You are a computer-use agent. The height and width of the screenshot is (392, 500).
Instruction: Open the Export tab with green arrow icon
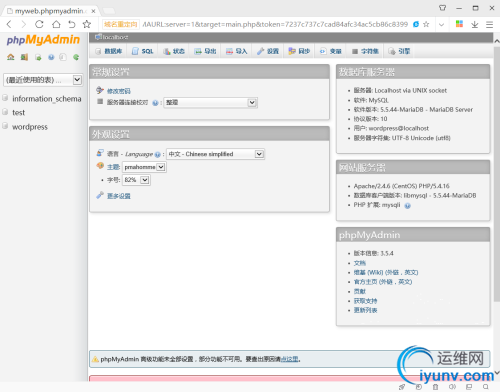(205, 51)
